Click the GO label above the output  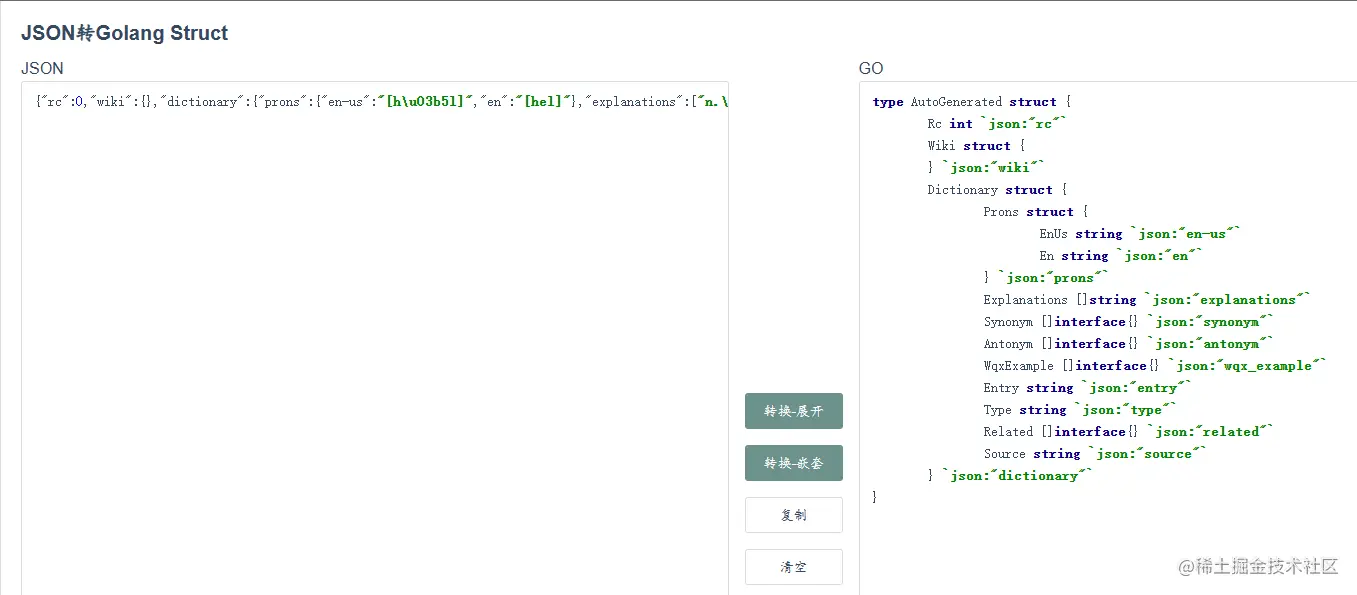pyautogui.click(x=871, y=68)
